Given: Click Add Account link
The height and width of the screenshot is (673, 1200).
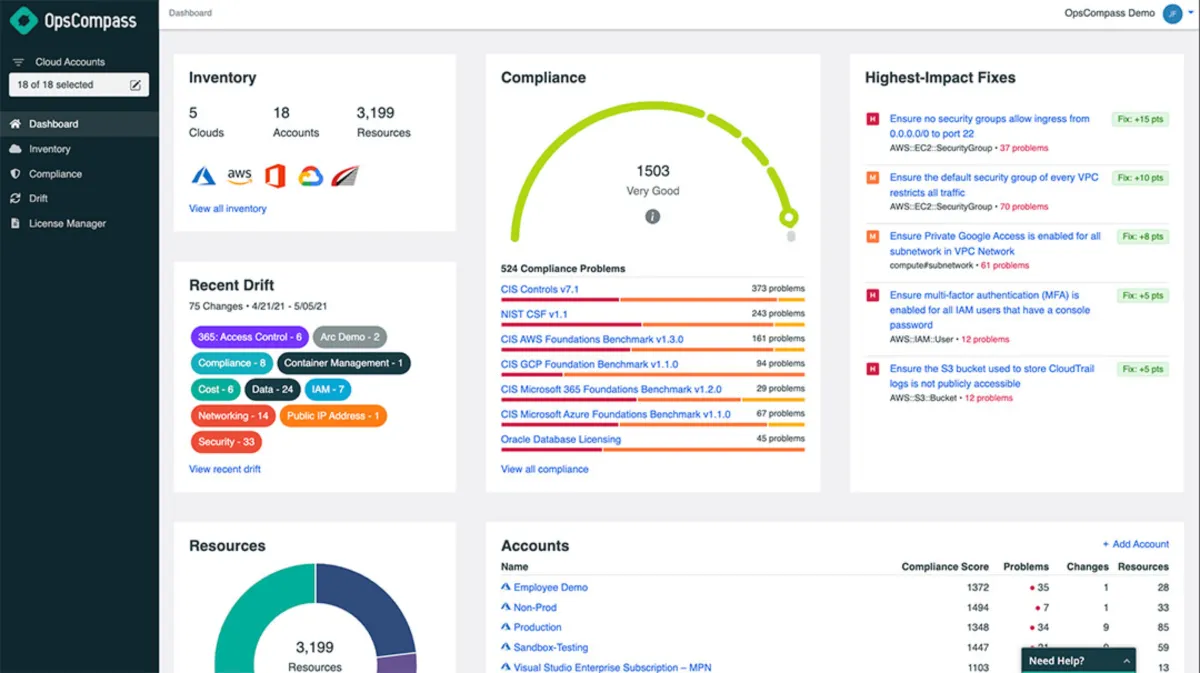Looking at the screenshot, I should [x=1136, y=544].
